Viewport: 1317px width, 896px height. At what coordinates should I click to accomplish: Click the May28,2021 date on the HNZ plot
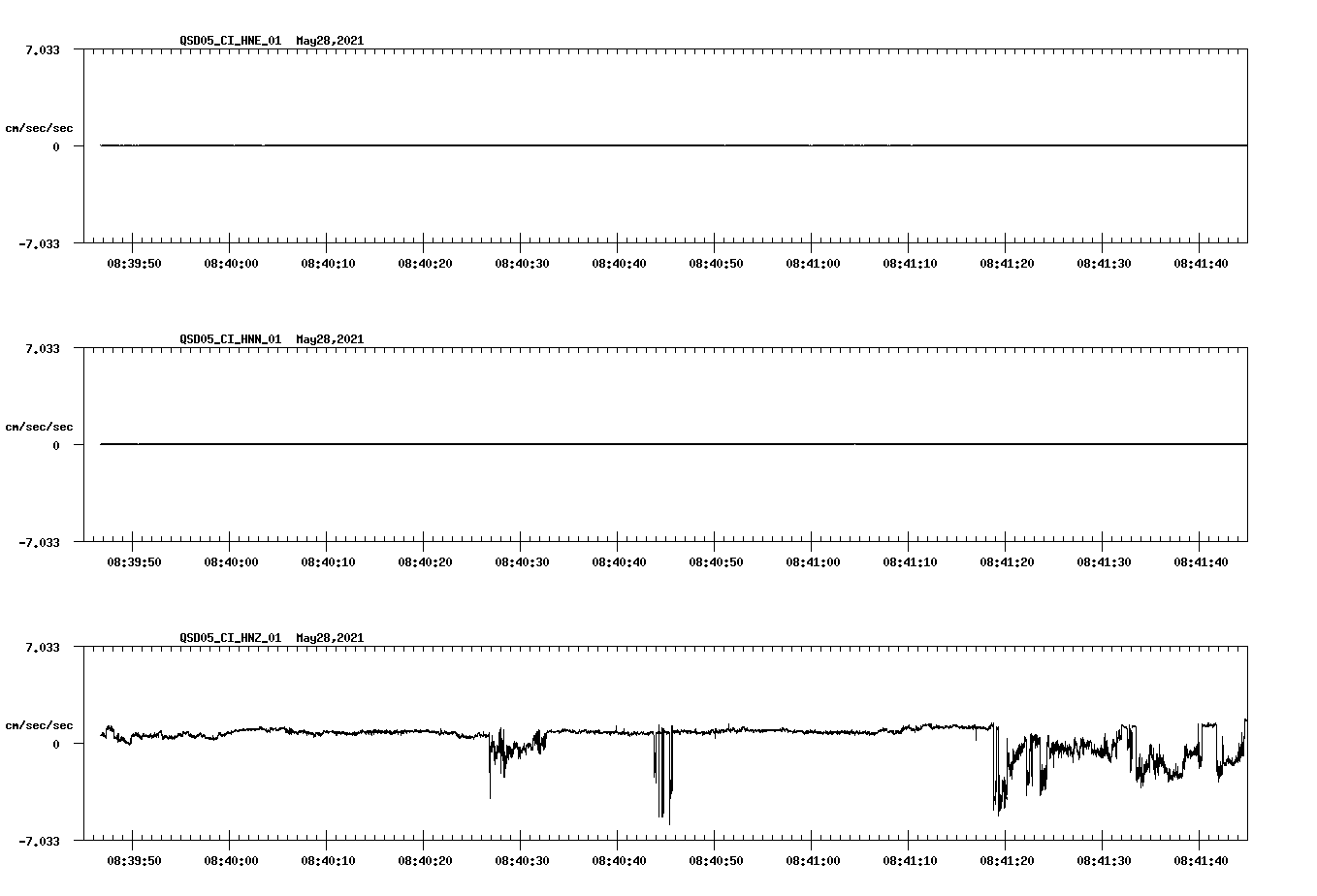(x=328, y=639)
